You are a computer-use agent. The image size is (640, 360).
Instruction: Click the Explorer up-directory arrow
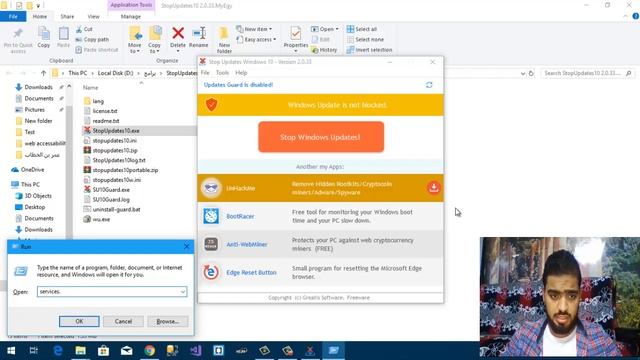pyautogui.click(x=43, y=73)
